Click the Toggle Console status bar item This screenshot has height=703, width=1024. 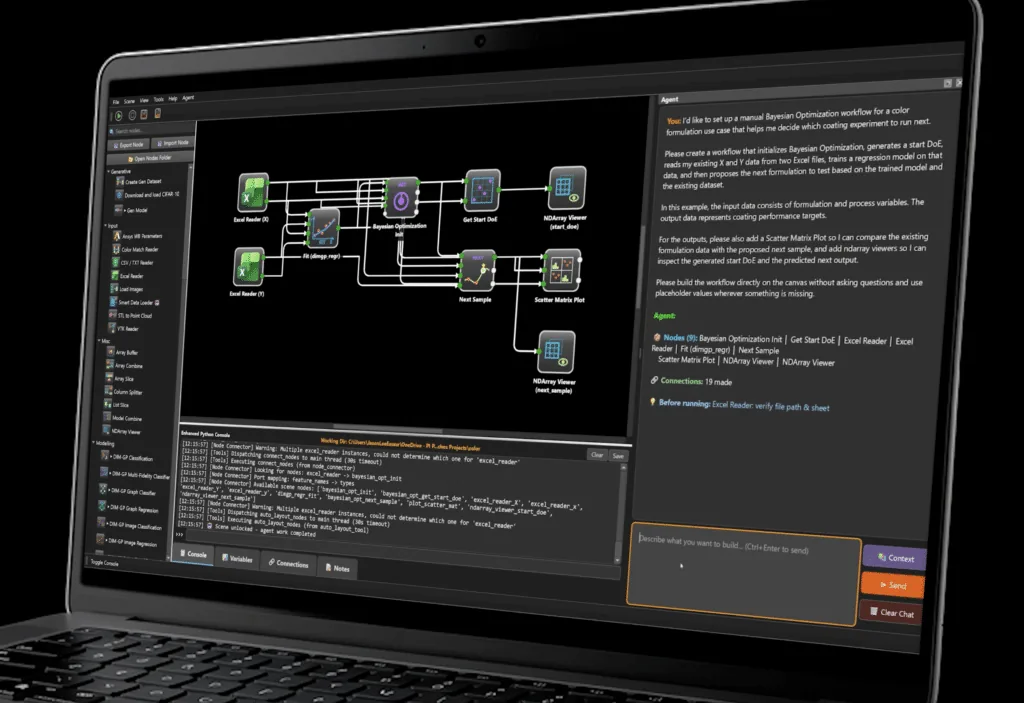104,563
